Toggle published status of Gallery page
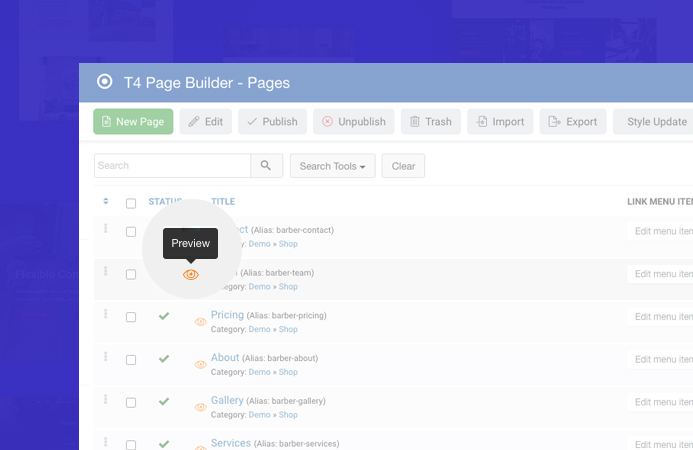Viewport: 693px width, 450px height. 164,401
